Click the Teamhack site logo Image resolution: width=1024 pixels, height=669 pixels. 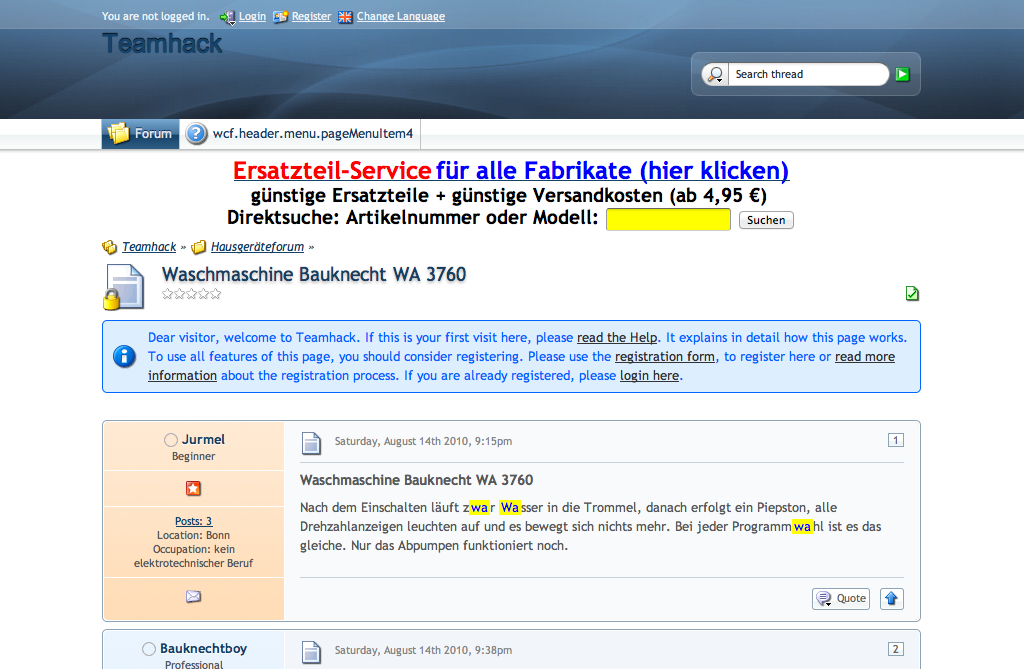click(162, 44)
